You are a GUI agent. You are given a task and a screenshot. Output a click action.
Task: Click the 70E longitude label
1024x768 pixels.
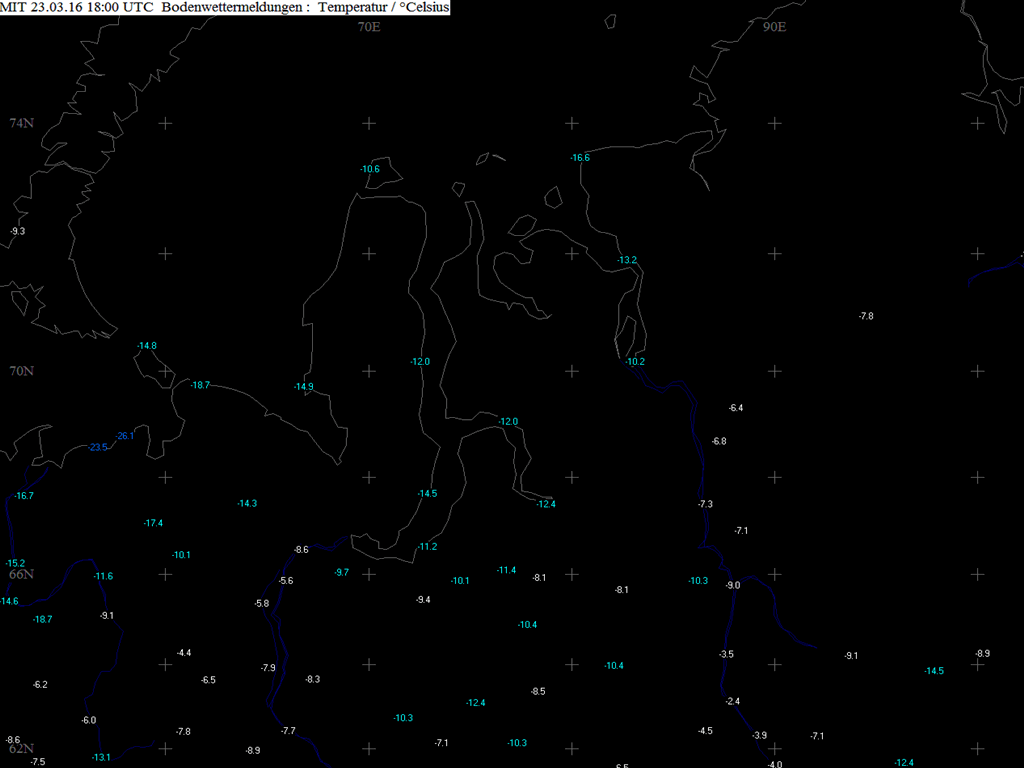[x=369, y=27]
